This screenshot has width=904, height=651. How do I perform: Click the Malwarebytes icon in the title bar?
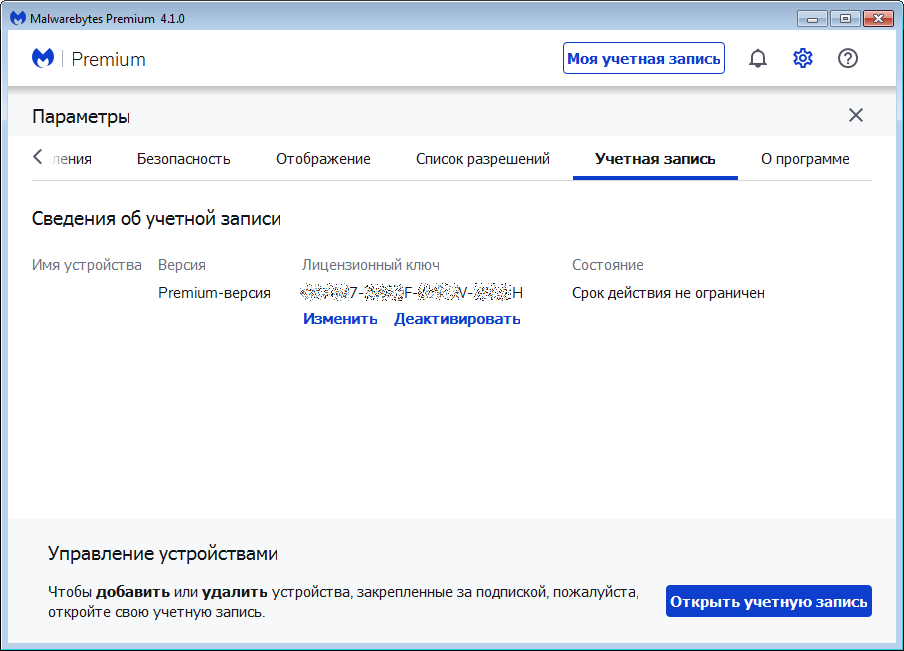point(17,19)
